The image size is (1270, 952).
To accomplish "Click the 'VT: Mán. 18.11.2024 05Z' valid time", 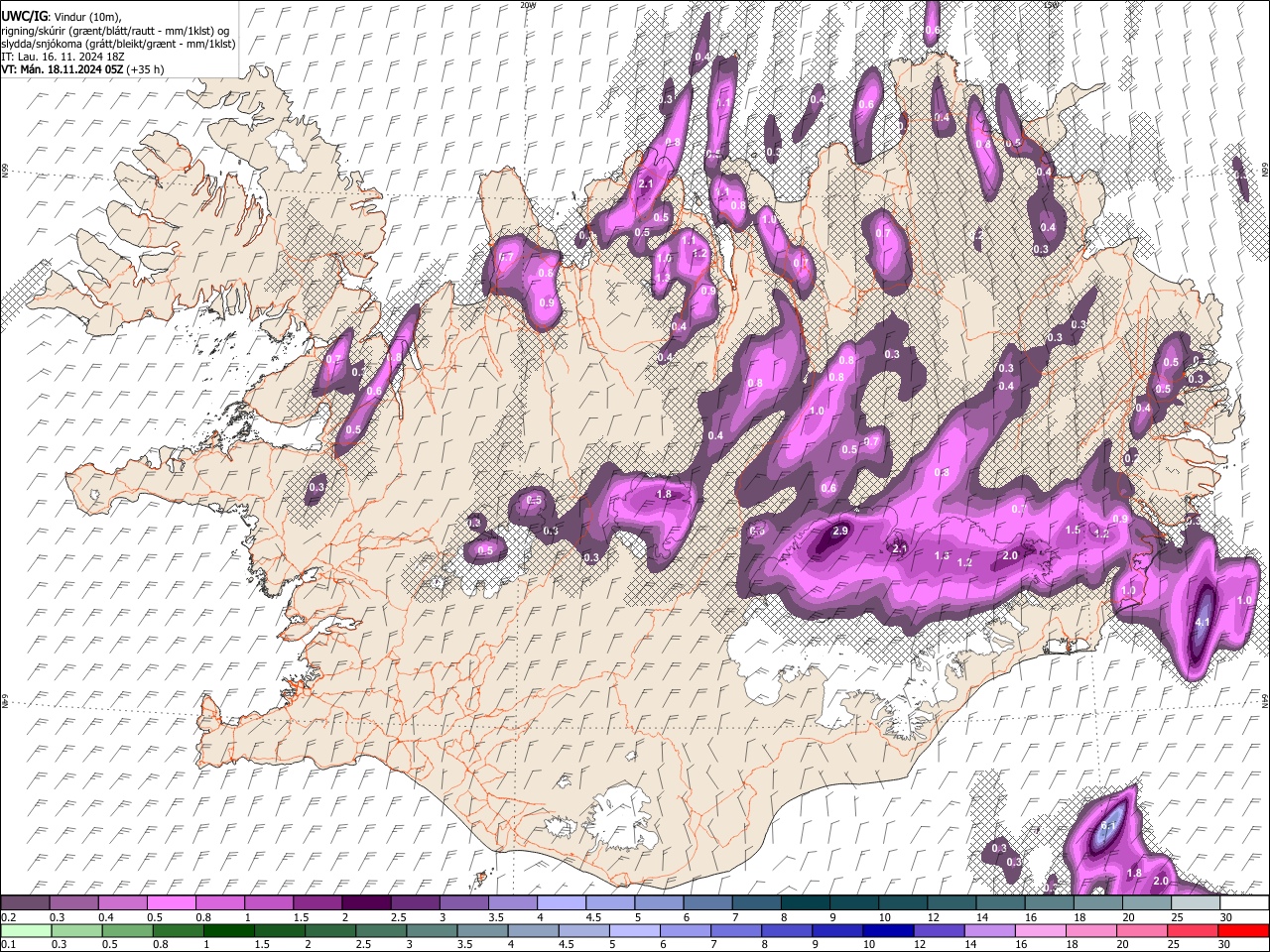I will (62, 69).
